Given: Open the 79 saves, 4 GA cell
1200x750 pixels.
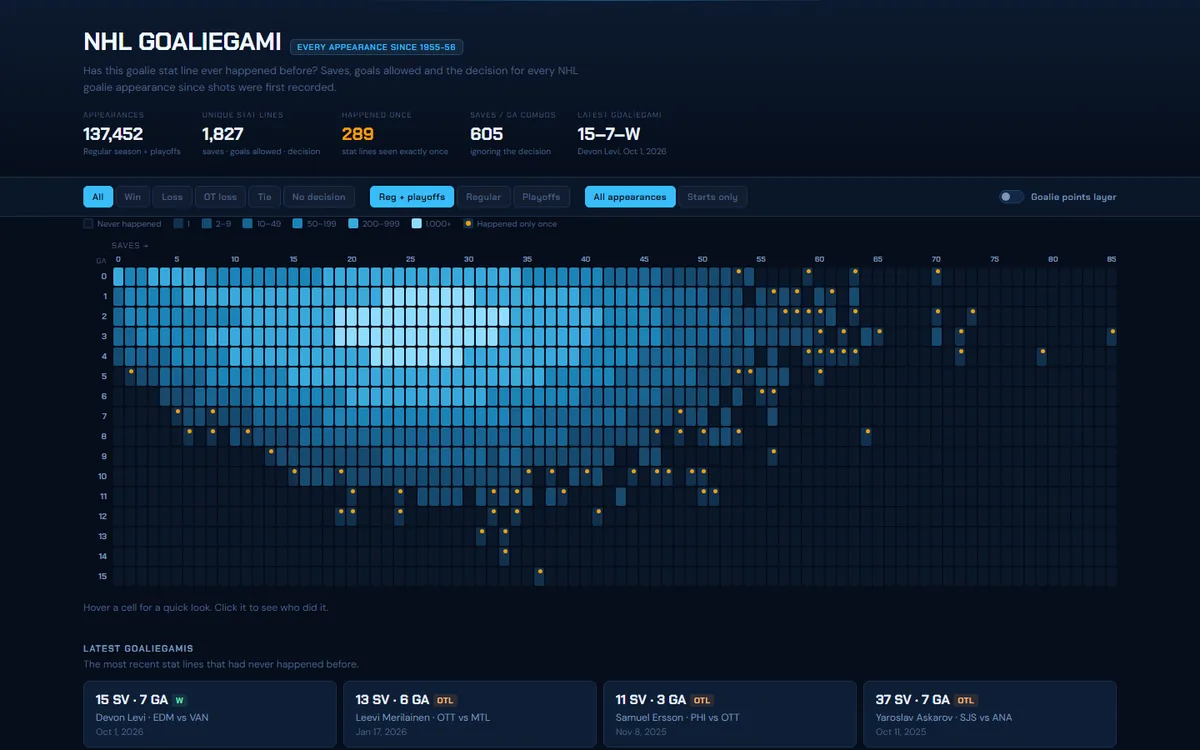Looking at the screenshot, I should click(x=1041, y=356).
